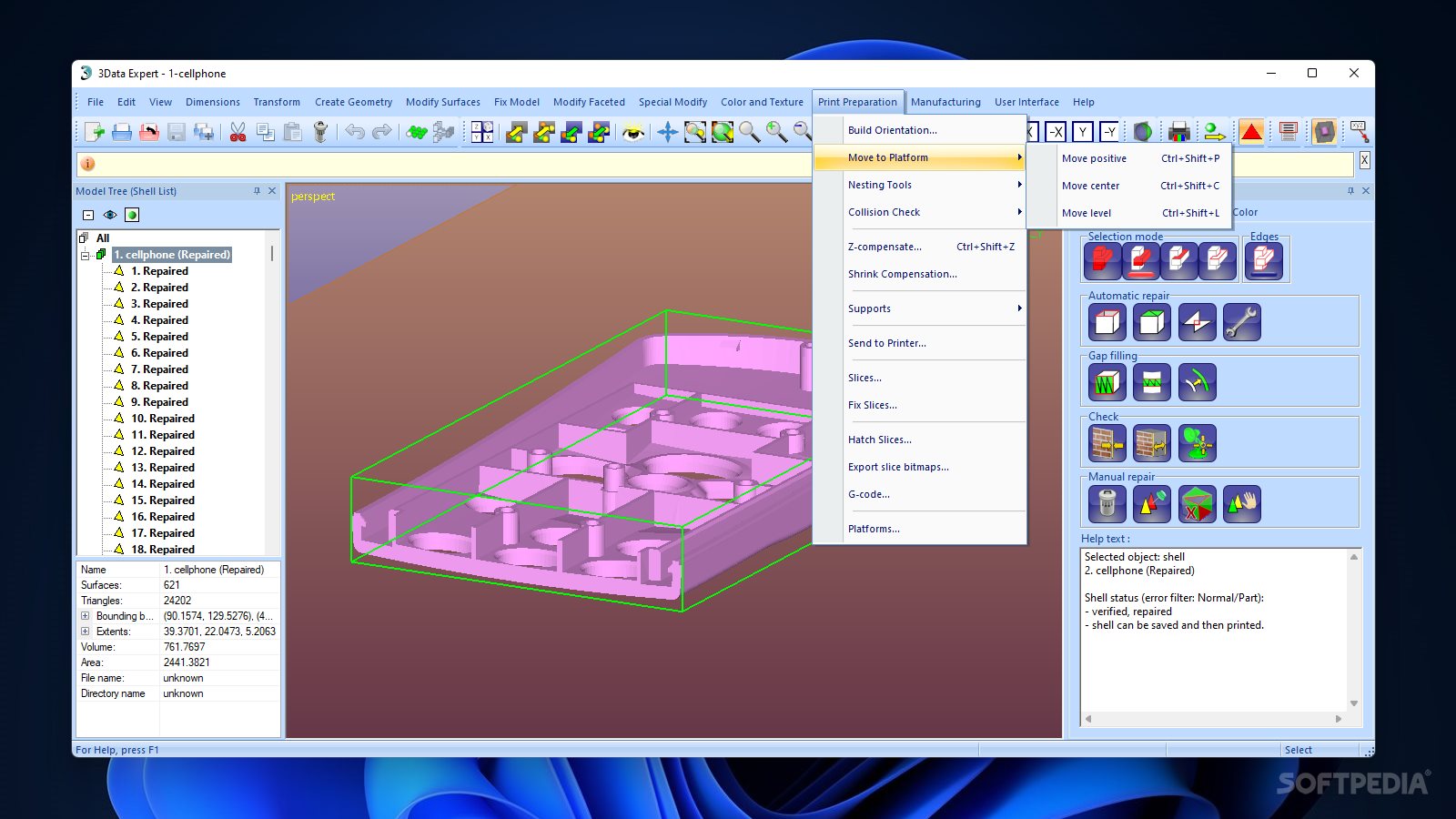Choose Move positive from the submenu
Image resolution: width=1456 pixels, height=819 pixels.
[x=1129, y=158]
